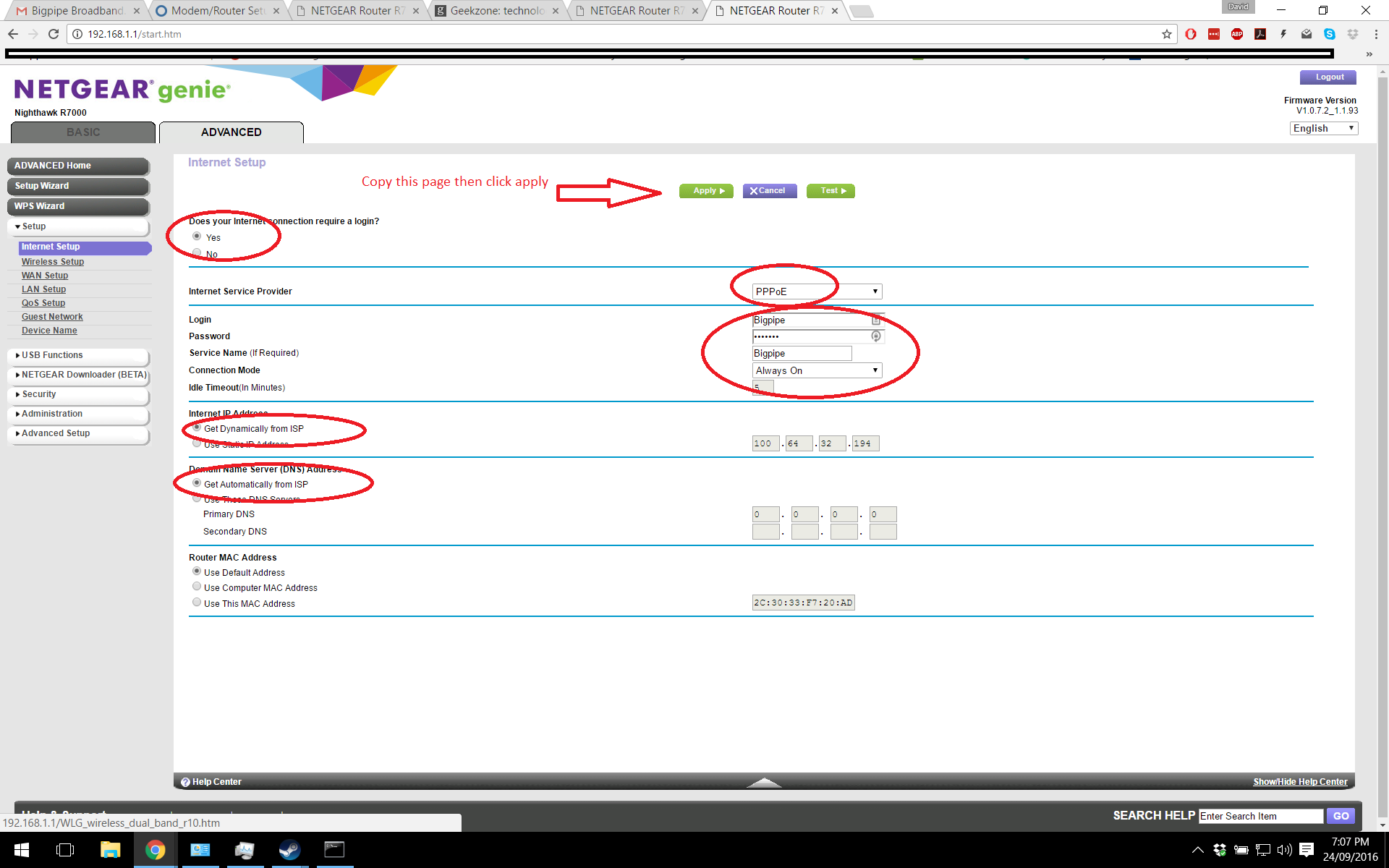Switch to Chrome on the taskbar
The height and width of the screenshot is (868, 1389).
point(155,850)
